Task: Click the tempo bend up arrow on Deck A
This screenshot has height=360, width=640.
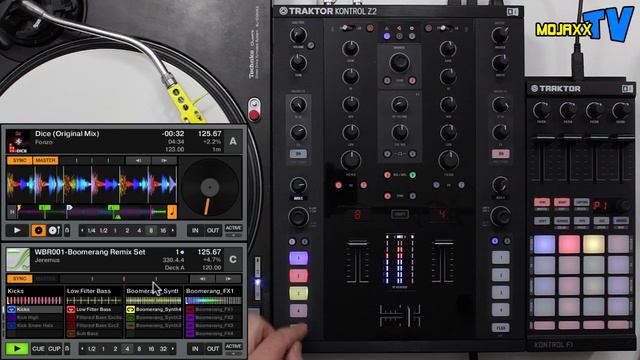Action: coord(164,160)
